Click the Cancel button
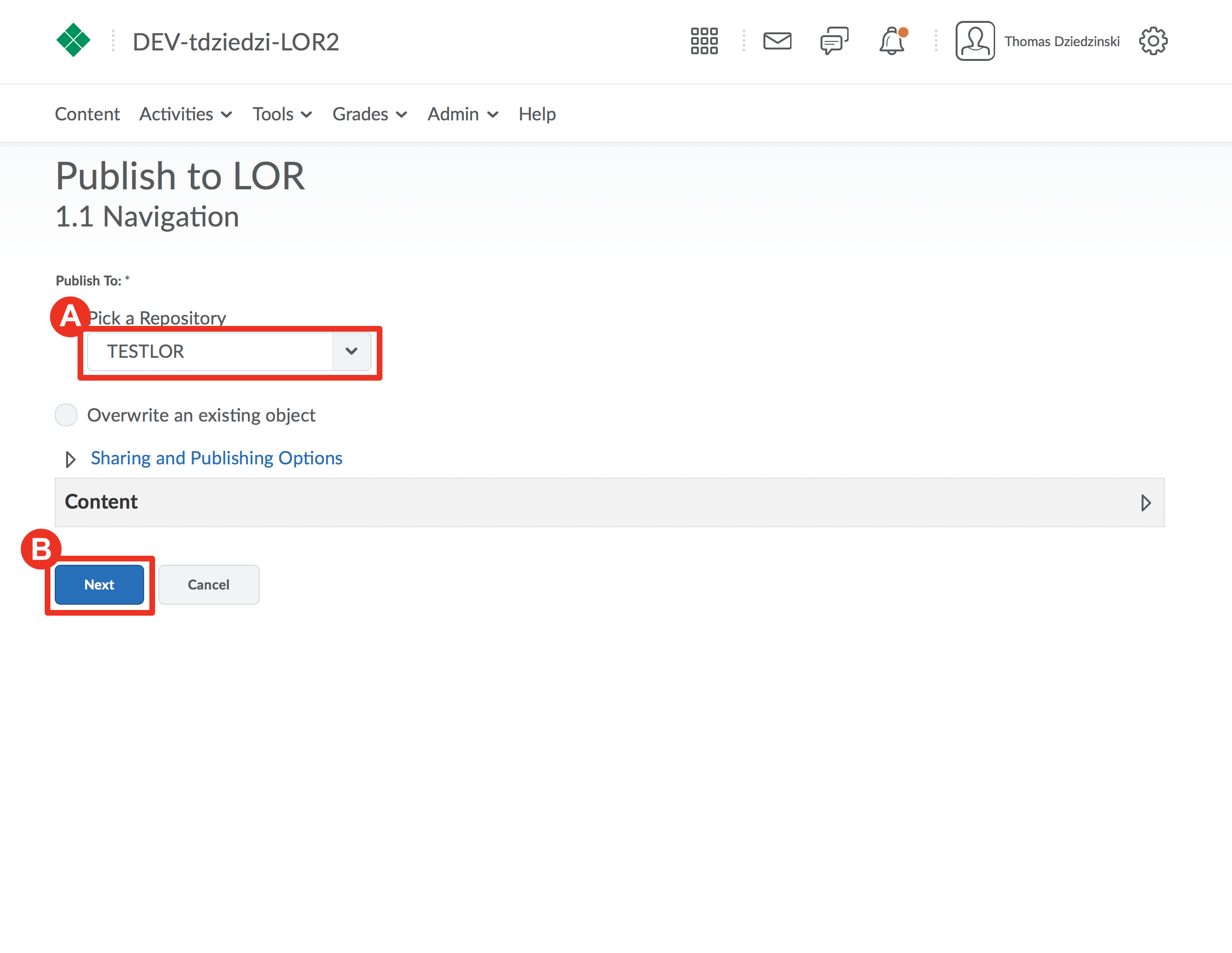This screenshot has height=953, width=1232. pyautogui.click(x=208, y=585)
